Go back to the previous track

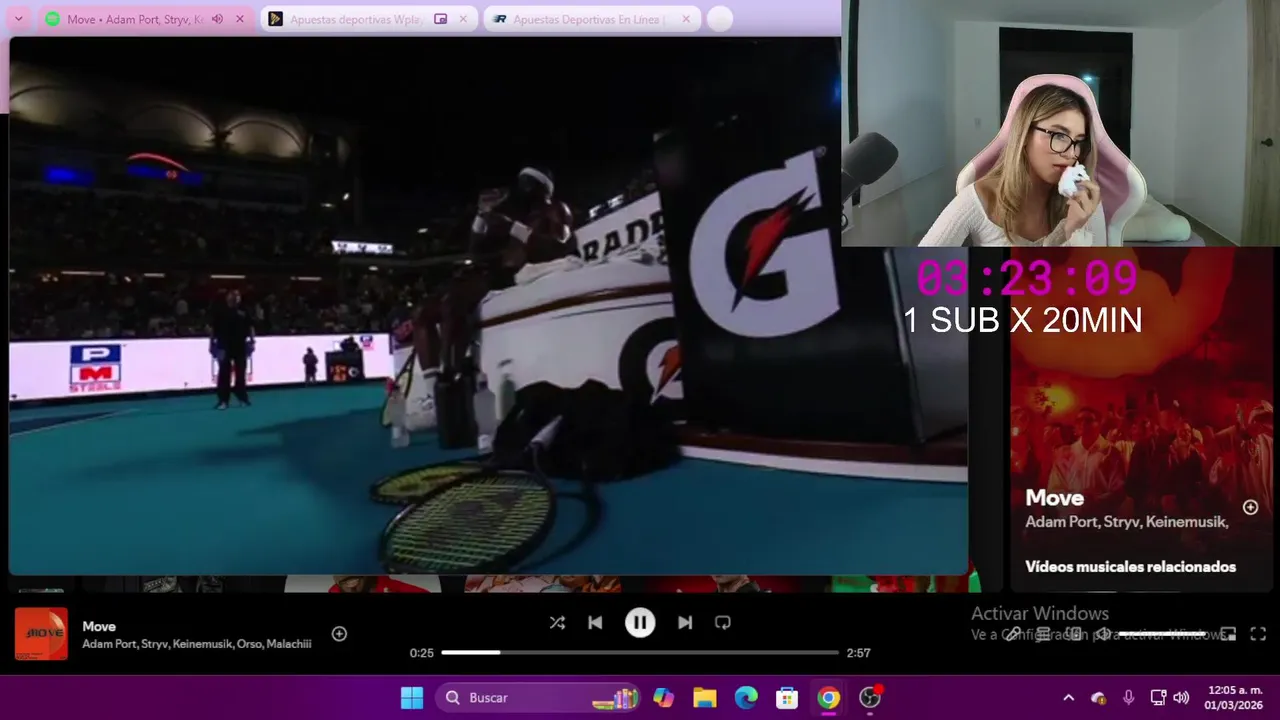(595, 623)
